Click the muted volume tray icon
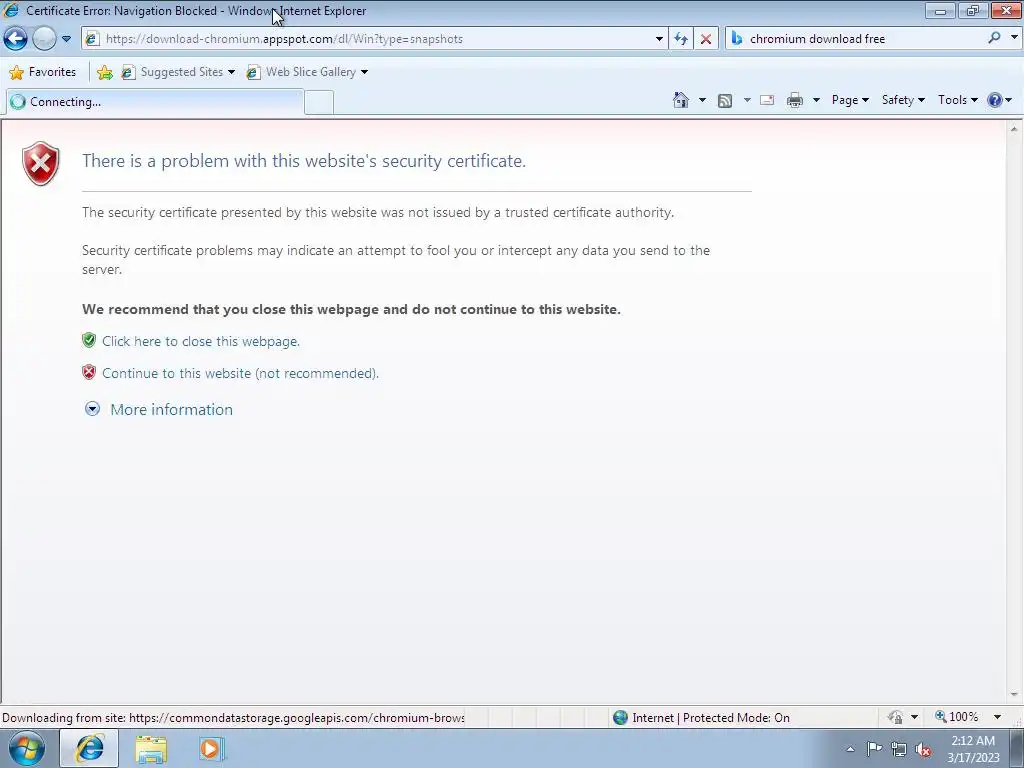1024x768 pixels. click(x=923, y=749)
